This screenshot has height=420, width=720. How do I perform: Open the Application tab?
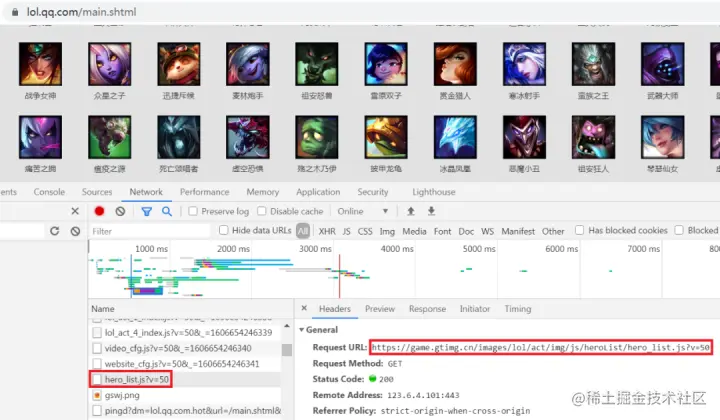318,192
